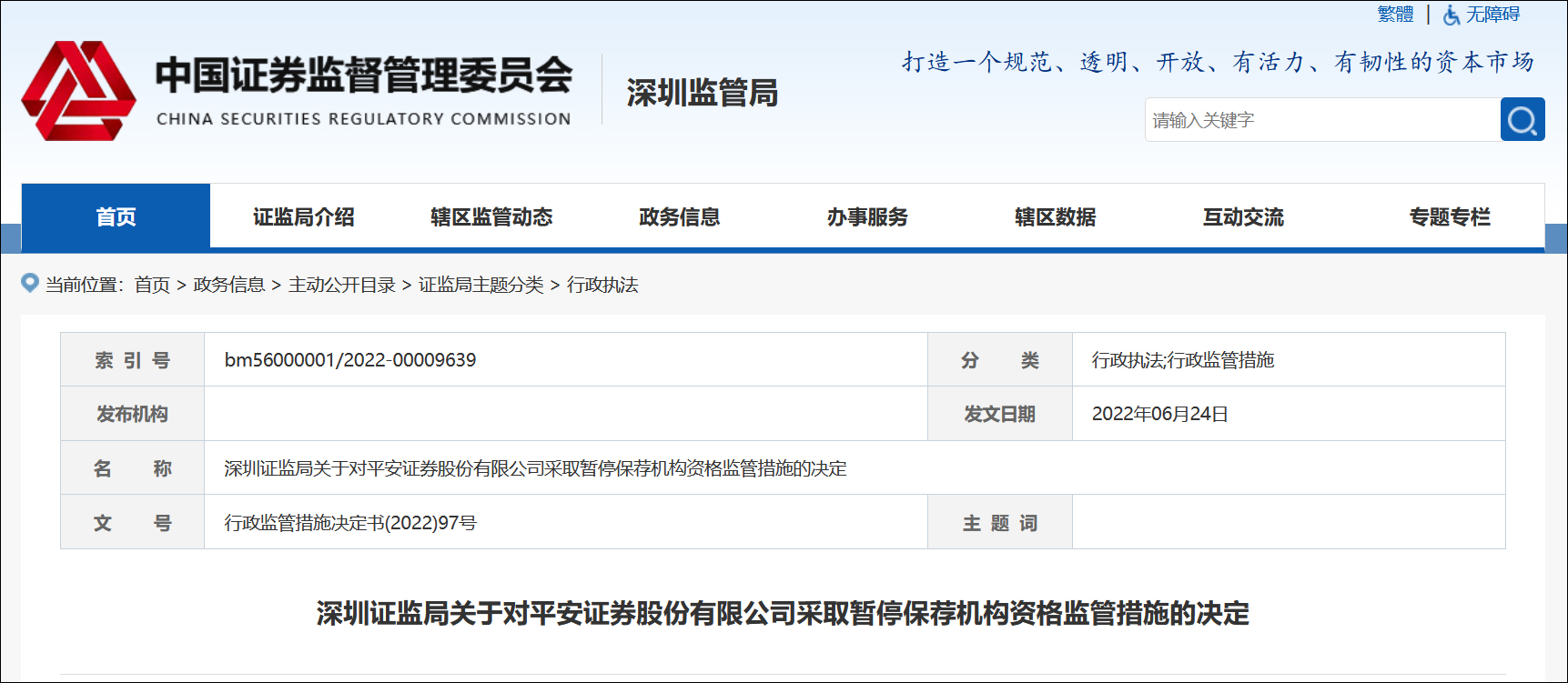Open the 首页 navigation tab
Screen dimensions: 1568x683
point(116,216)
